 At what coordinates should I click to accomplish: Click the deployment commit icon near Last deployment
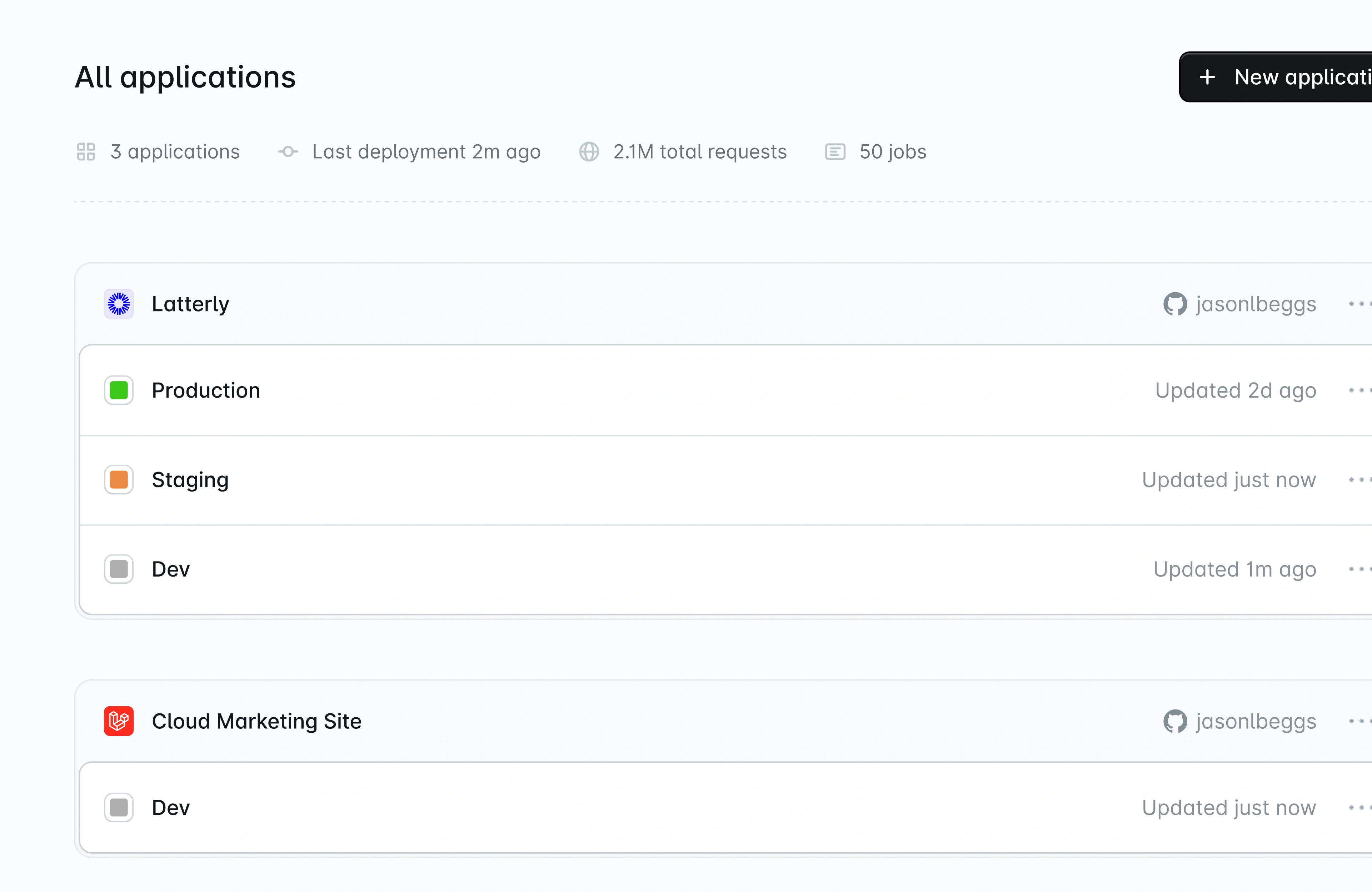[288, 152]
